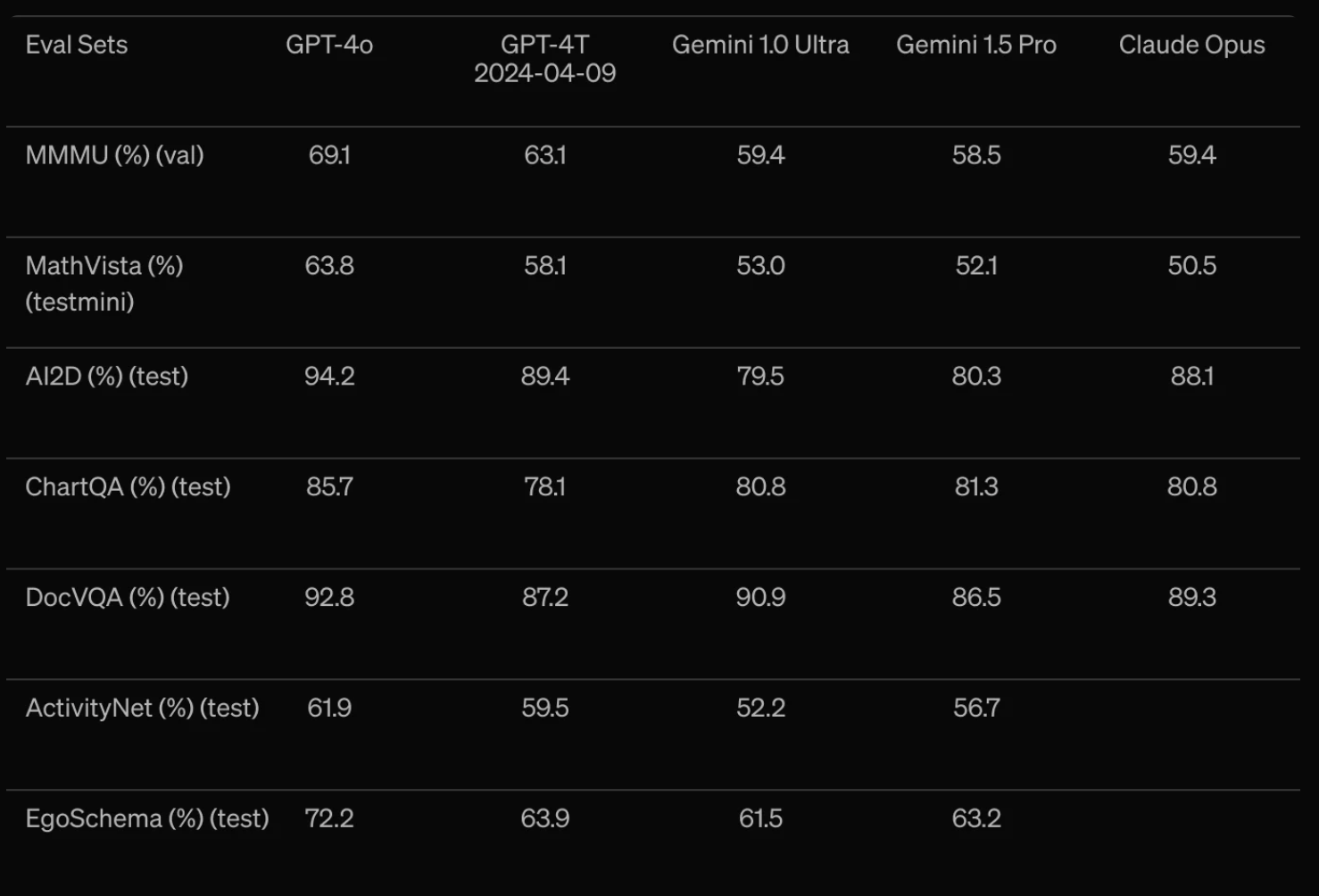
Task: Click Claude Opus DocVQA value 89.3
Action: [1192, 598]
